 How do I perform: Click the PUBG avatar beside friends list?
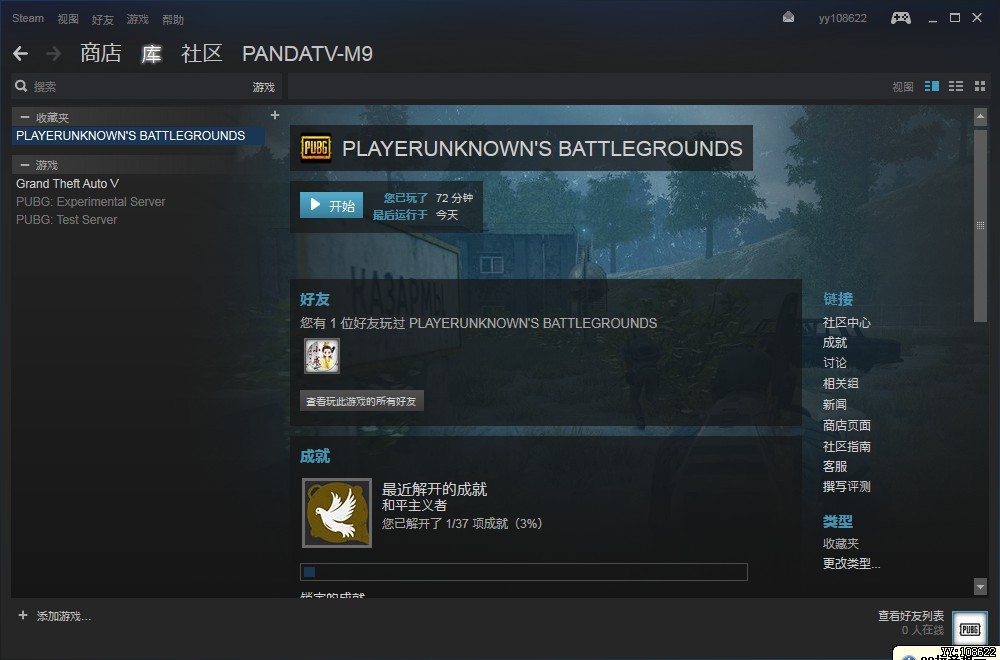[x=969, y=629]
